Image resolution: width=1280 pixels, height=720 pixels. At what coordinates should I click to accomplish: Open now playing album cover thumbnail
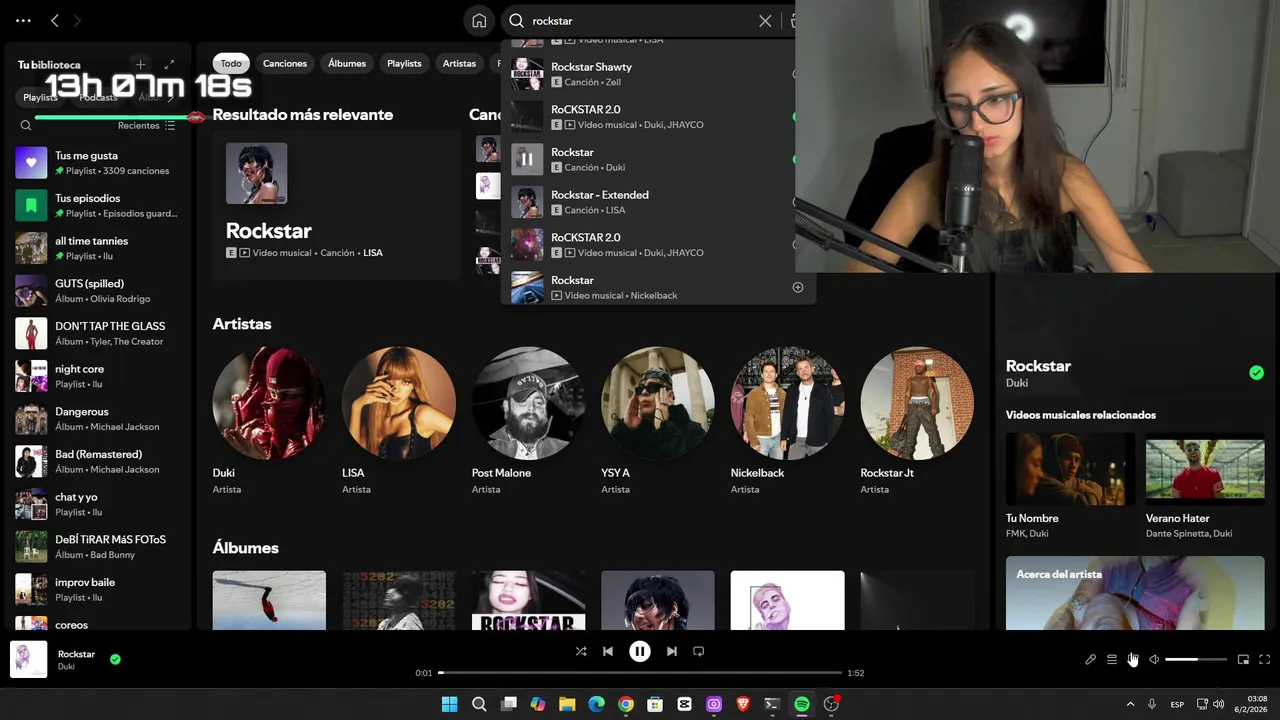tap(28, 660)
